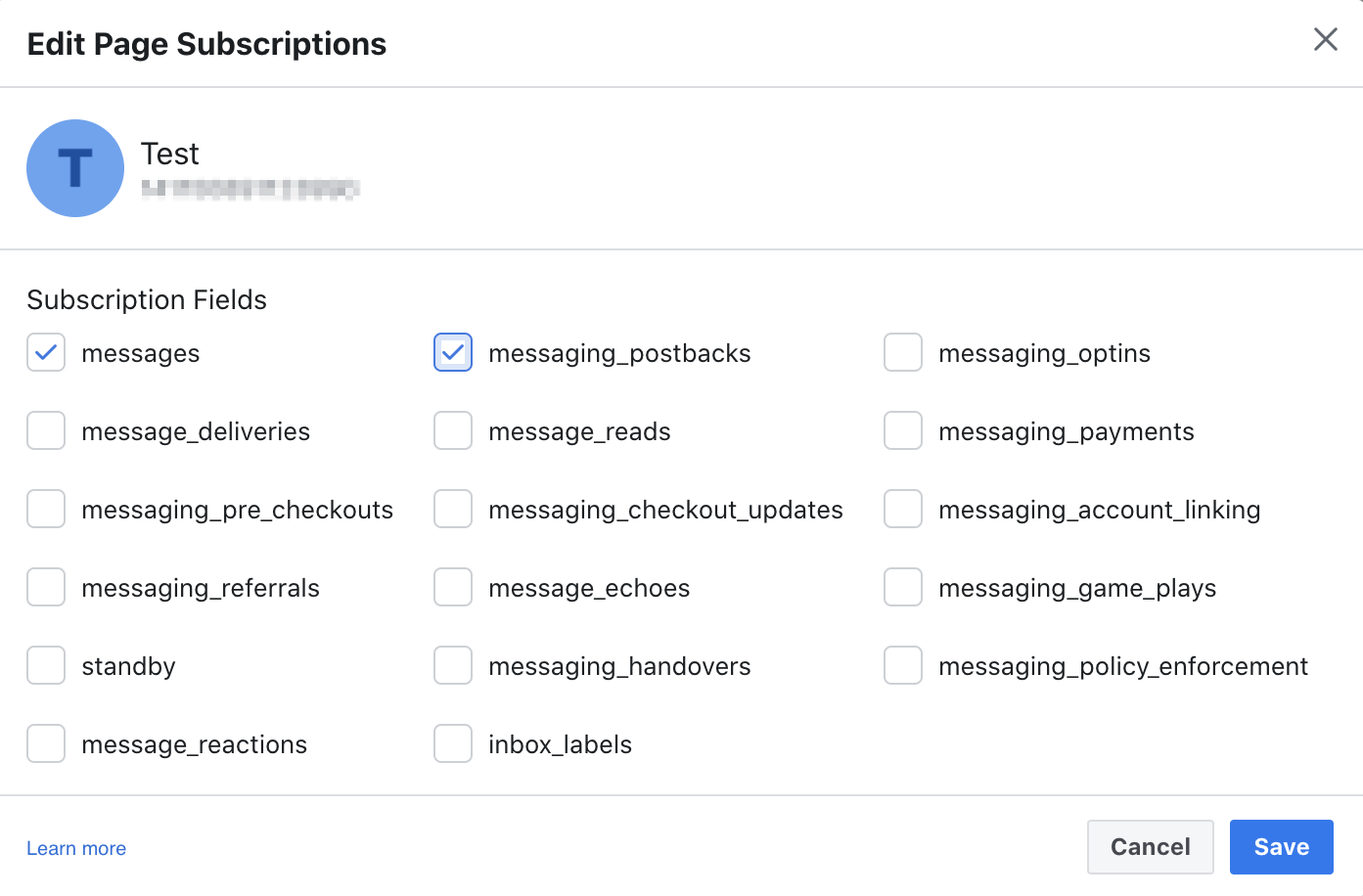This screenshot has width=1363, height=896.
Task: Tick the messaging_payments checkbox
Action: click(x=903, y=431)
